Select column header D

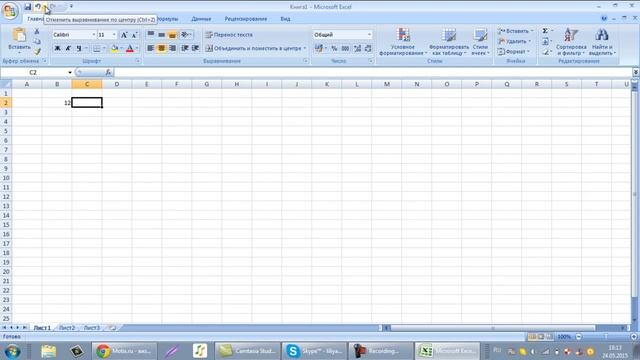(x=117, y=84)
